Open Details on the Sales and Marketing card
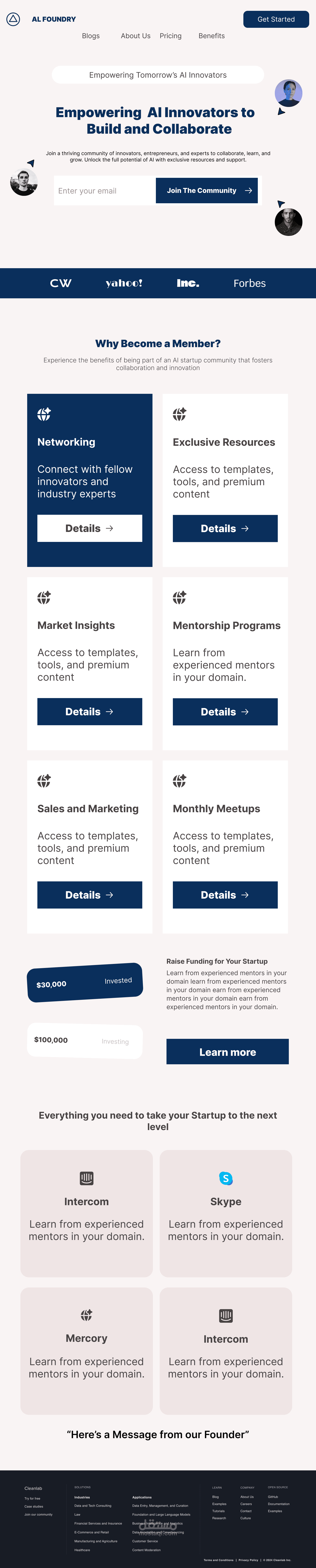The image size is (316, 1568). 89,895
